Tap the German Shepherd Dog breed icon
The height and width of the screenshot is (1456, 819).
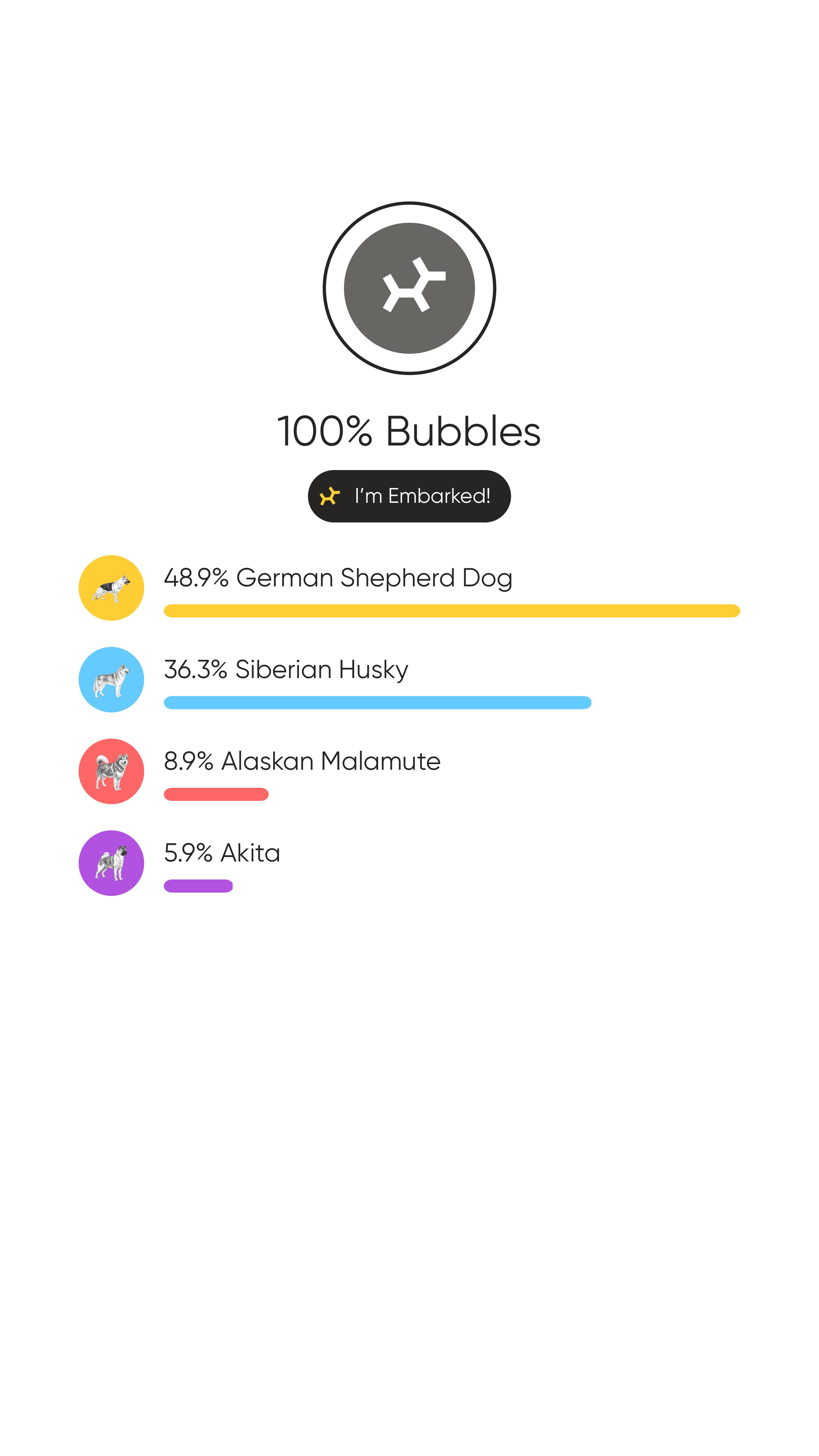tap(111, 588)
